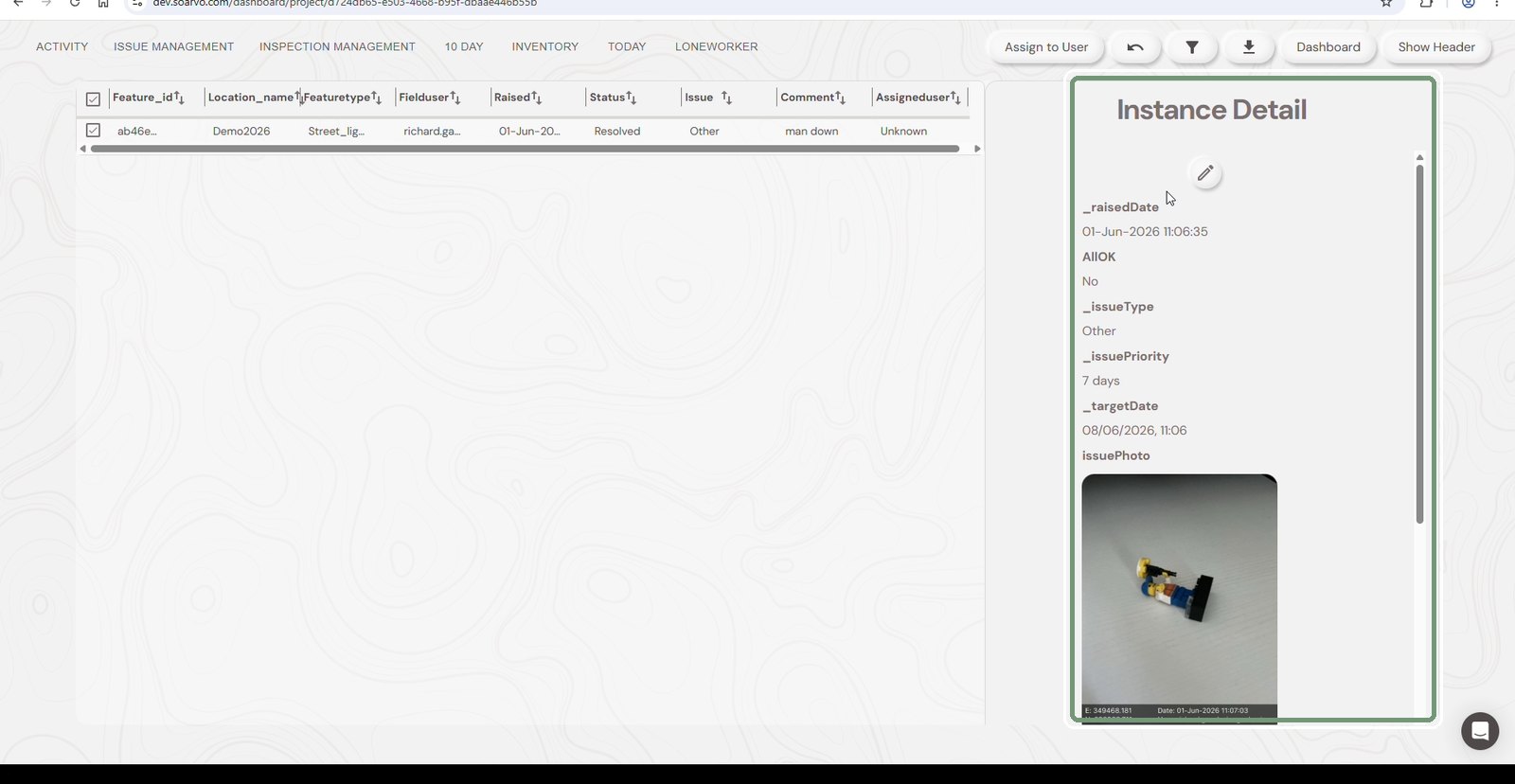1515x784 pixels.
Task: Click the Instance Detail scroll-up arrow
Action: tap(1419, 157)
